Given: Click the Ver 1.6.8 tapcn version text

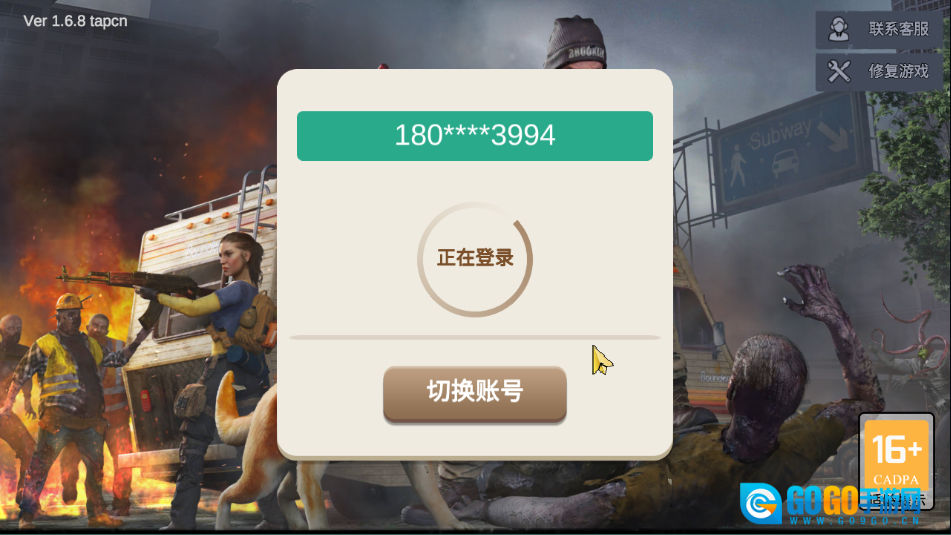Looking at the screenshot, I should 75,21.
